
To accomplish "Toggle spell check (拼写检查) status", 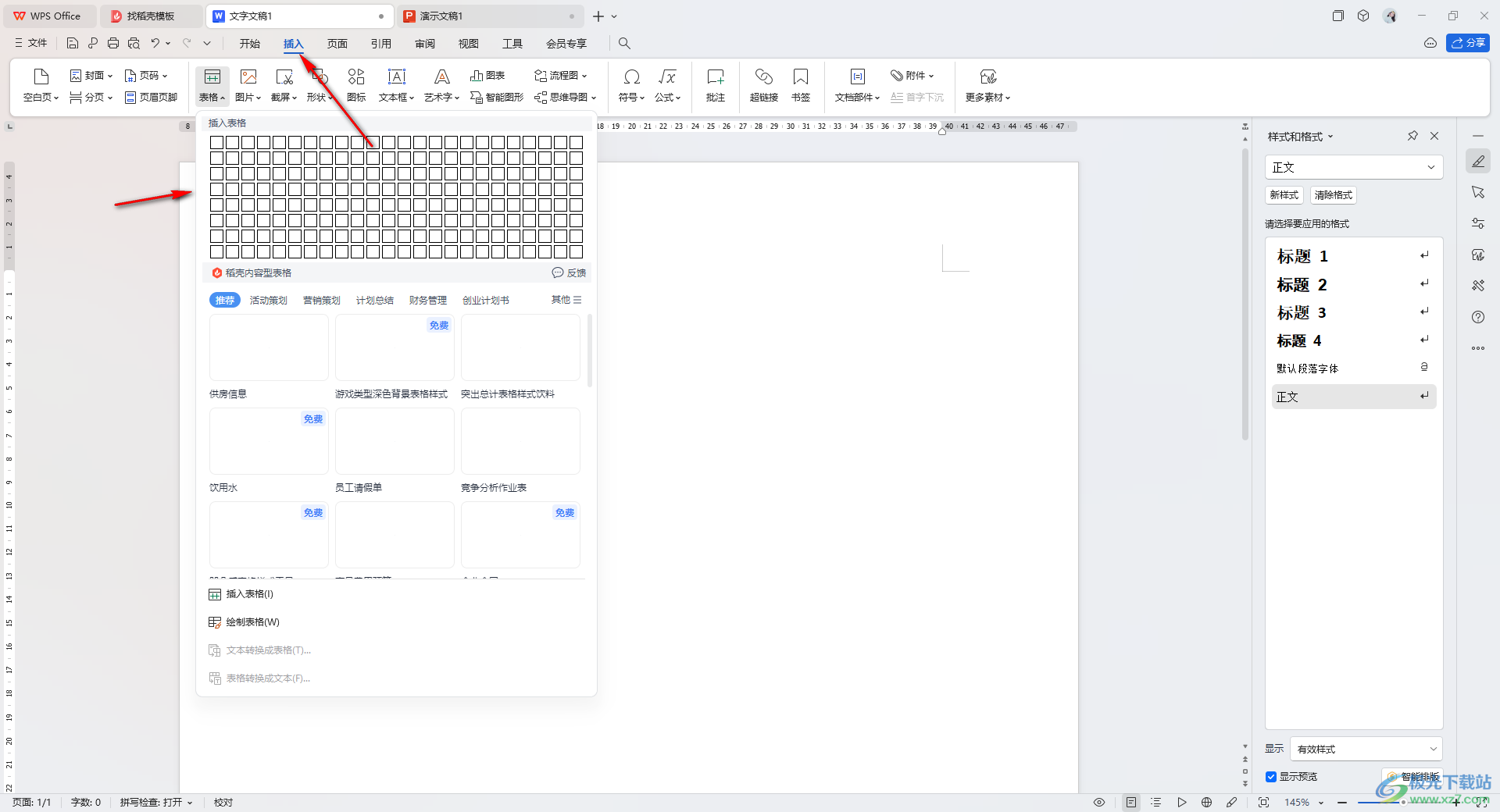I will pyautogui.click(x=156, y=803).
